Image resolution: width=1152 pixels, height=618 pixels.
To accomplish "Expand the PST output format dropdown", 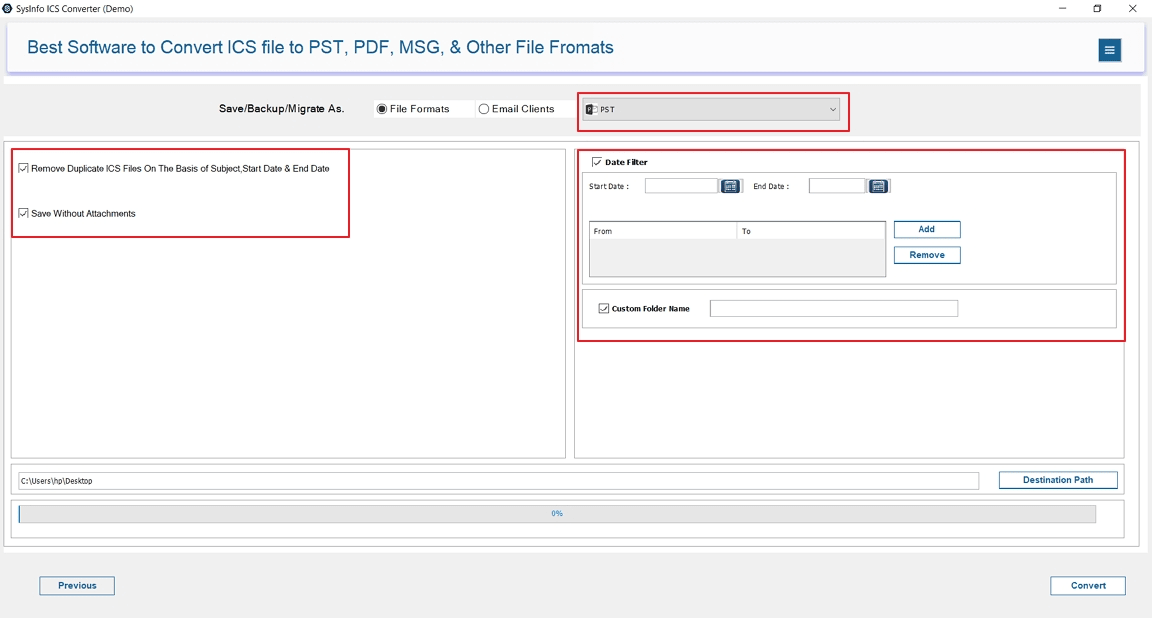I will tap(711, 109).
